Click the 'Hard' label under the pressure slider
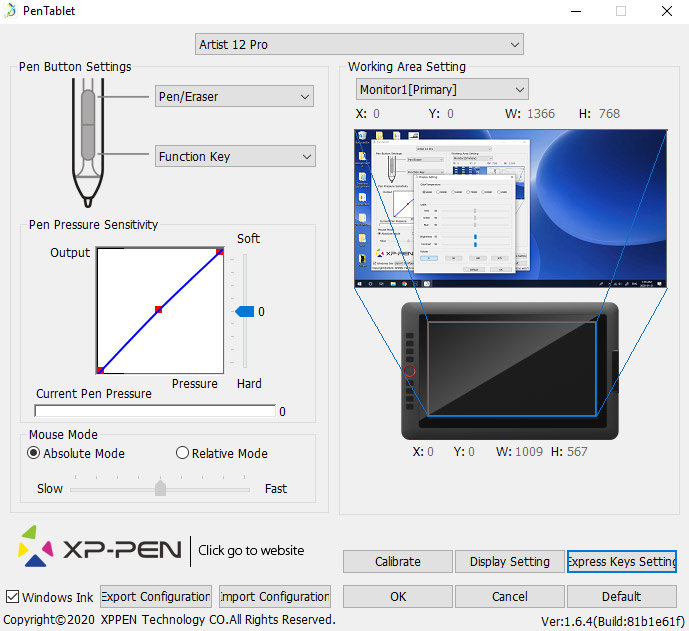 pyautogui.click(x=249, y=384)
